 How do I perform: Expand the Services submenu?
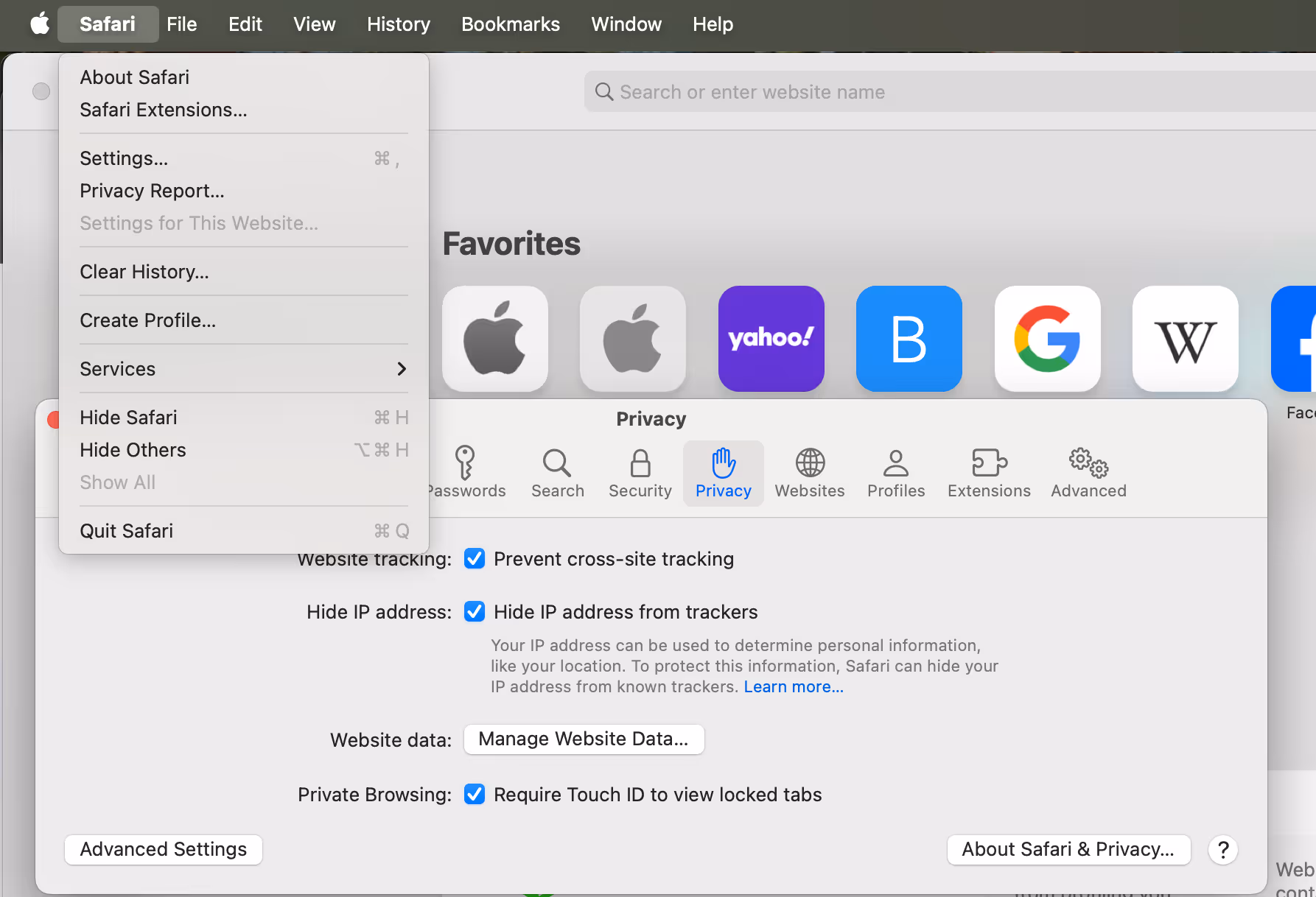(243, 369)
